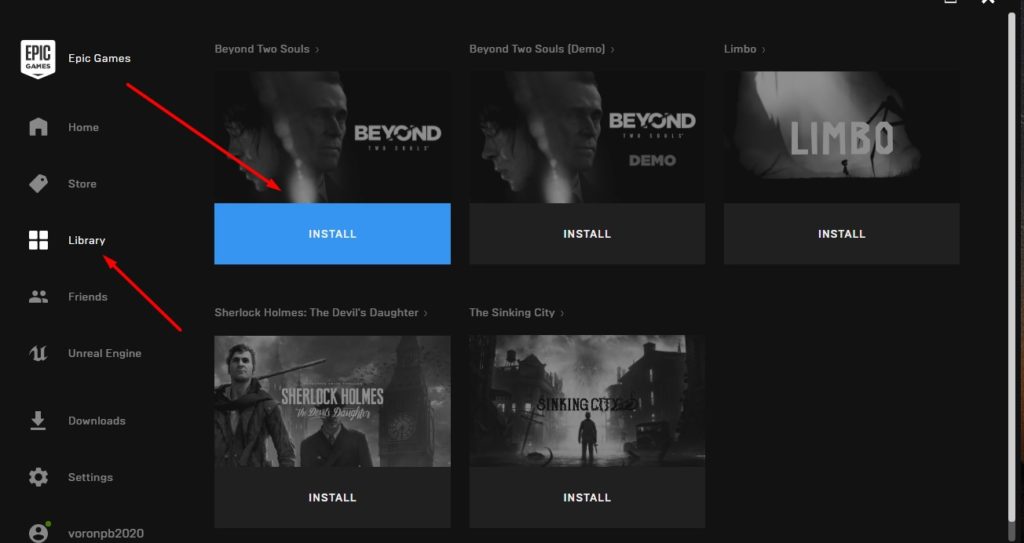
Task: Install Sherlock Holmes: The Devil's Daughter
Action: [332, 497]
